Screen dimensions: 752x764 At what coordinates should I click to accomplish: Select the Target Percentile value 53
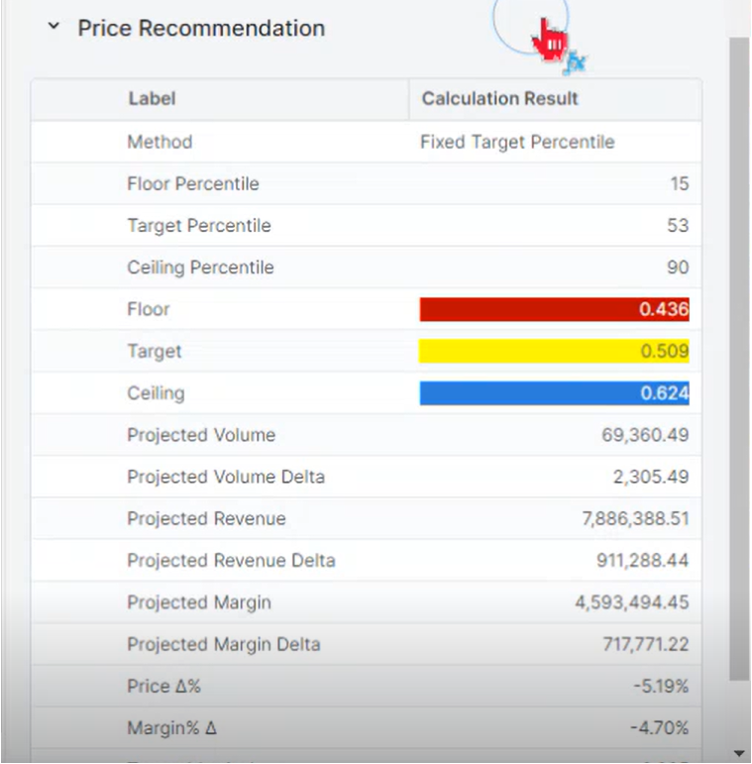(678, 226)
